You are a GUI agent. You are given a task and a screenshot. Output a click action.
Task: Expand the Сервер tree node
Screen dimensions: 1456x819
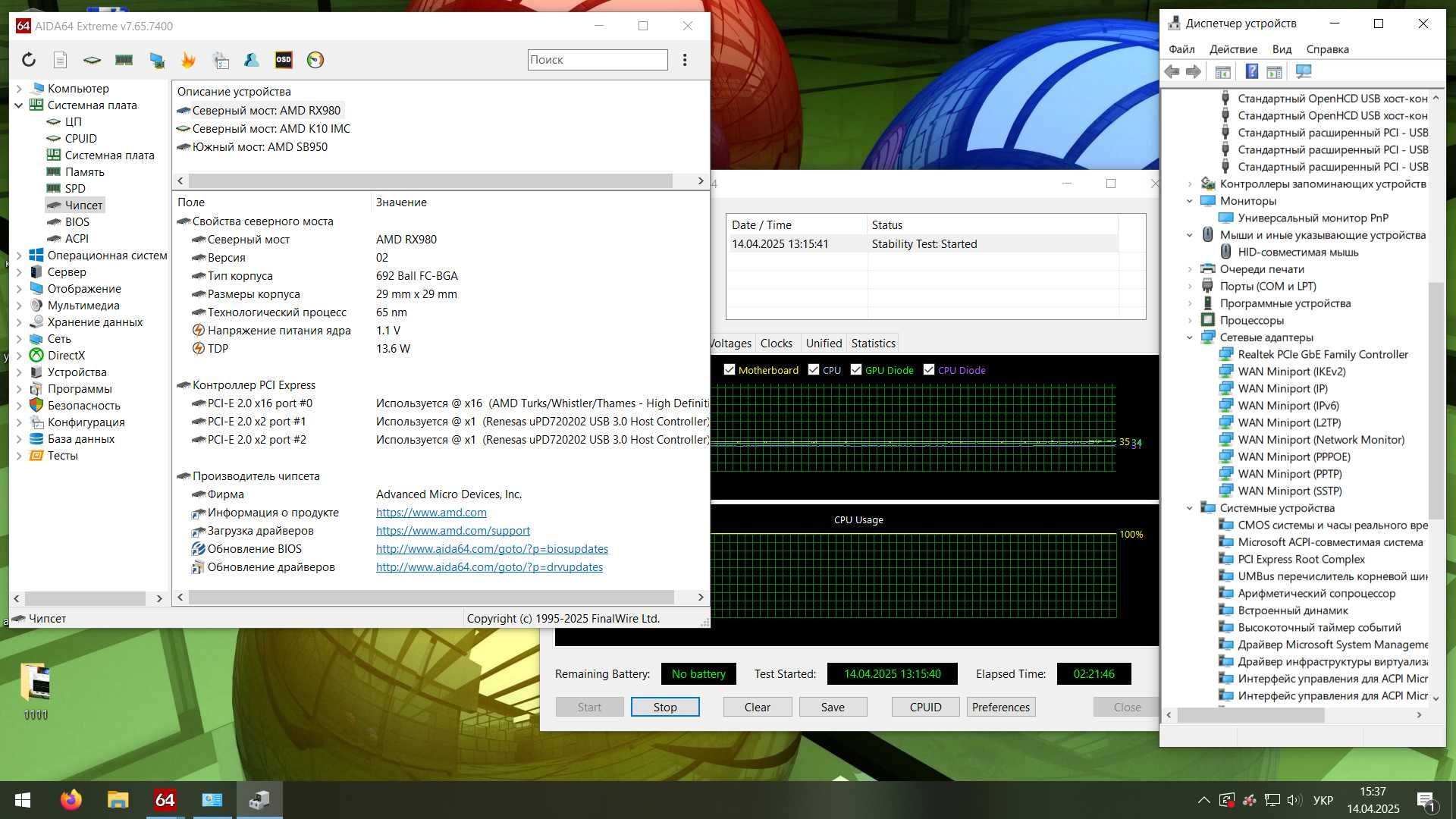point(19,271)
